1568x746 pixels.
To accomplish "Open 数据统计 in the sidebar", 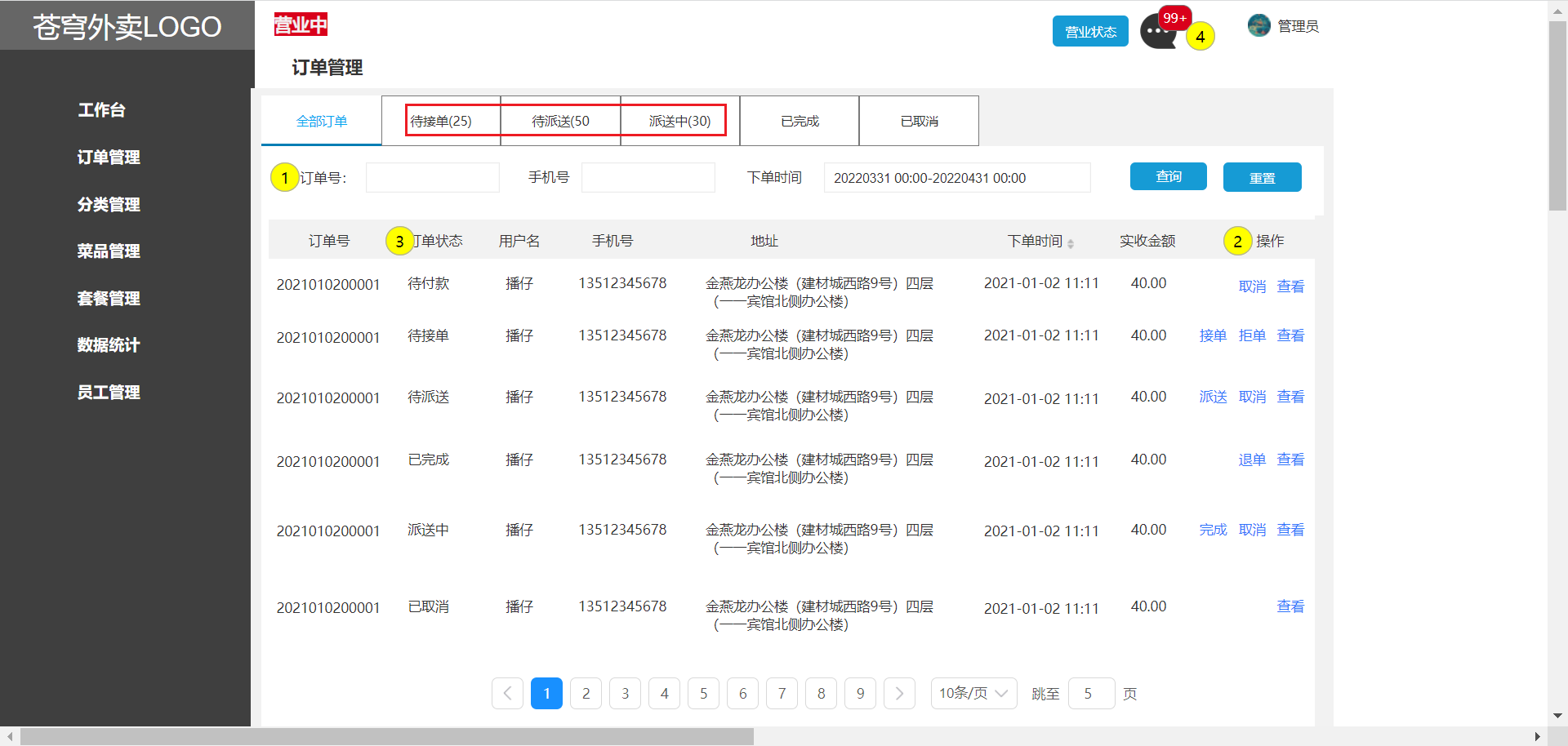I will [x=109, y=345].
